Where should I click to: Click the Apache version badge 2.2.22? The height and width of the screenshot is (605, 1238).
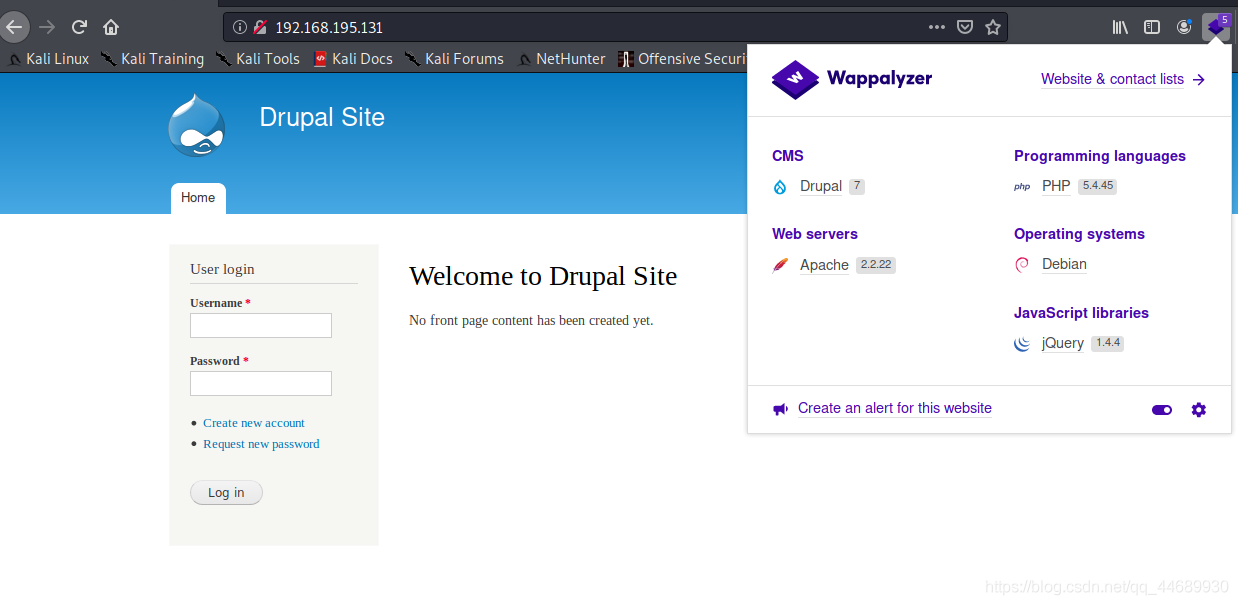(x=876, y=265)
